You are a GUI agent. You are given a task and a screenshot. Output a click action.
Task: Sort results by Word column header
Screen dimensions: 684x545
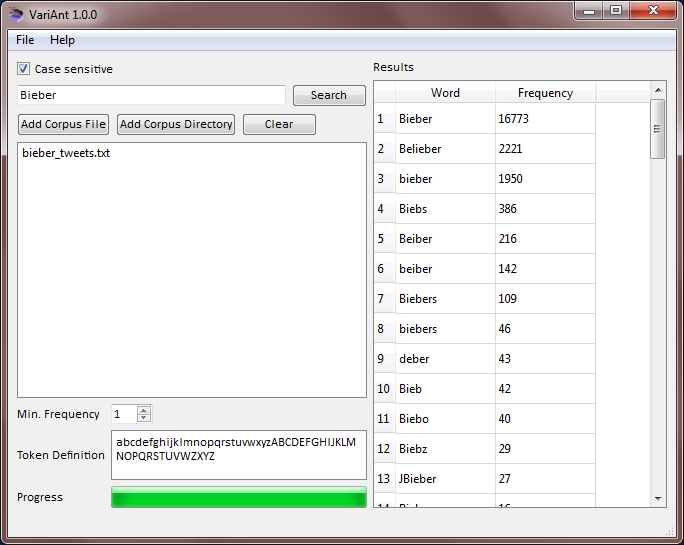click(x=445, y=93)
